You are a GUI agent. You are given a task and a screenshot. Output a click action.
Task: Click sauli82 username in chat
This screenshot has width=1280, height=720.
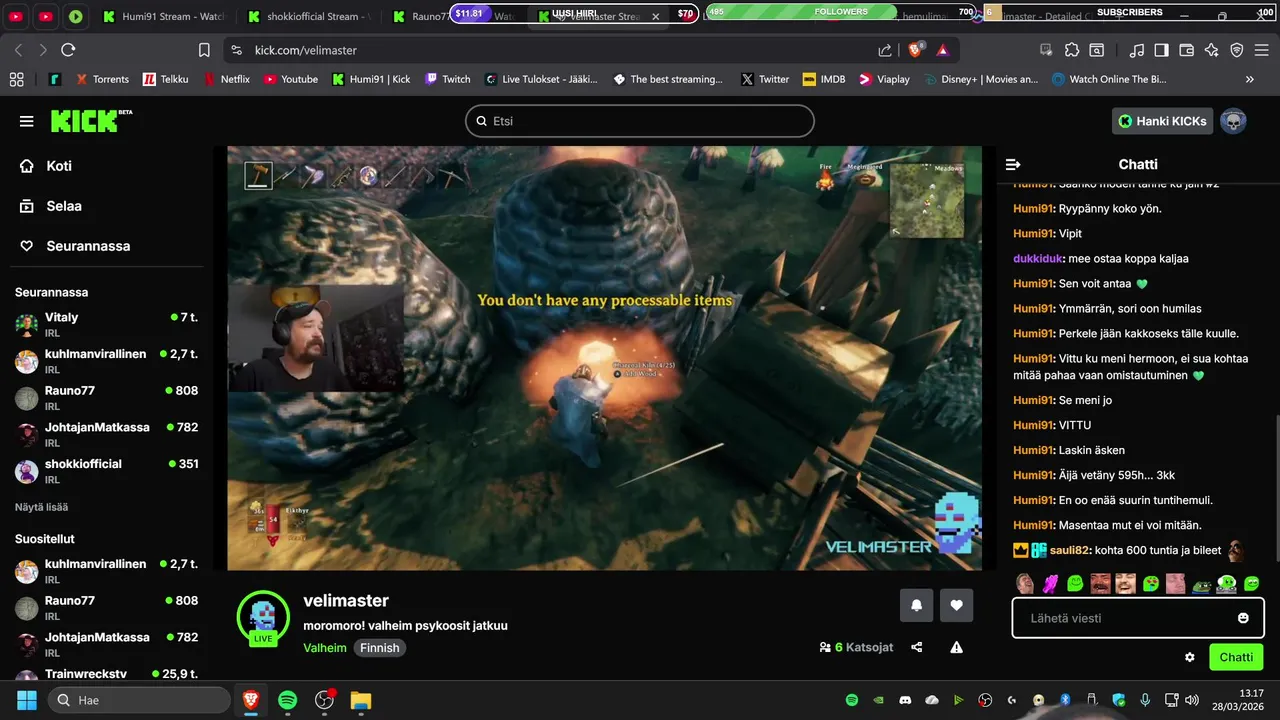[1072, 550]
